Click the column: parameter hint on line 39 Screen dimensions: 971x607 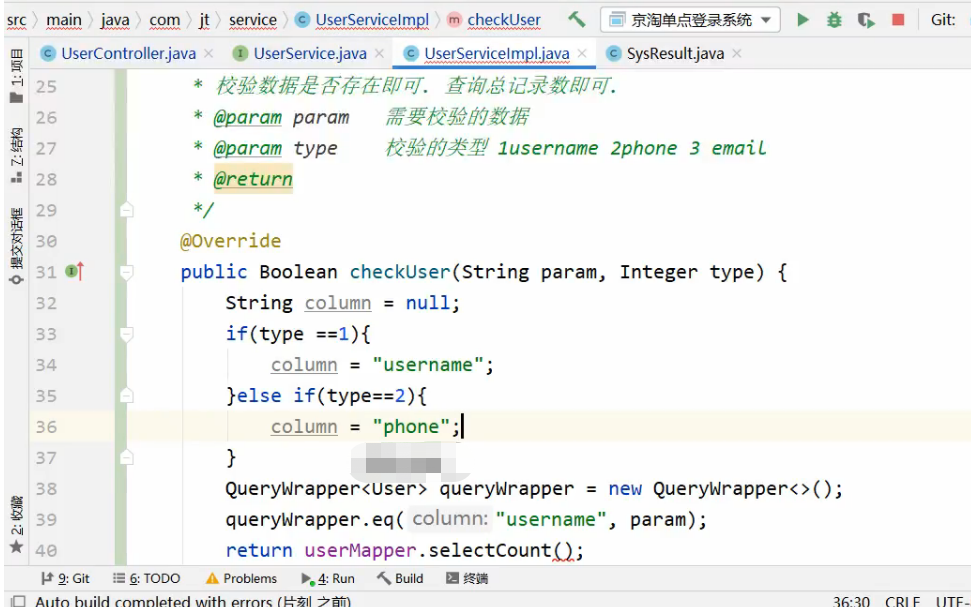pos(450,519)
